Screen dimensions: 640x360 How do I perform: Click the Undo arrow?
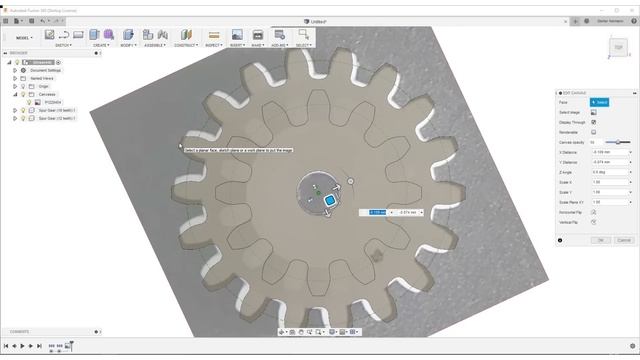[42, 21]
